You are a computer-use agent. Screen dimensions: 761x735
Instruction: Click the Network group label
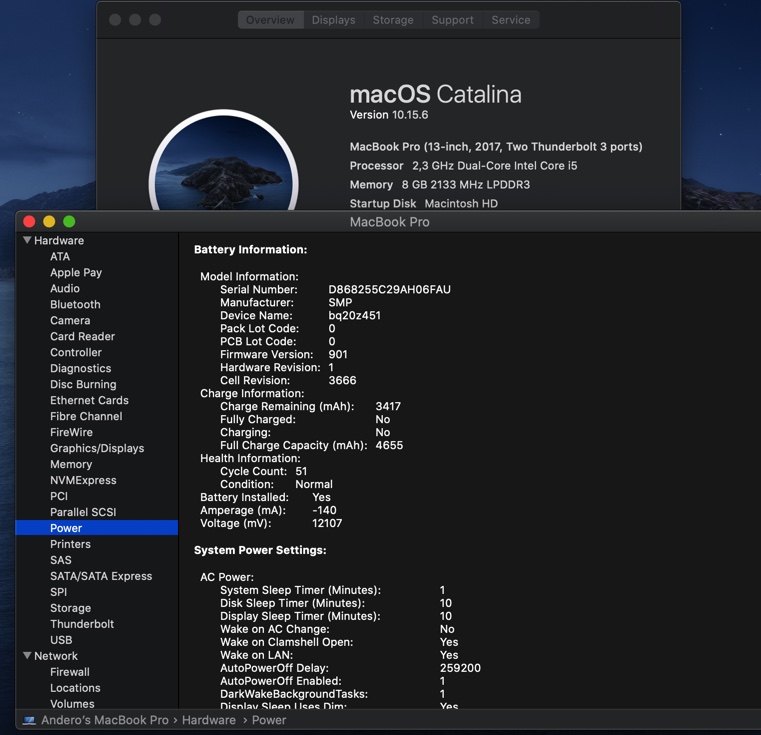(56, 656)
